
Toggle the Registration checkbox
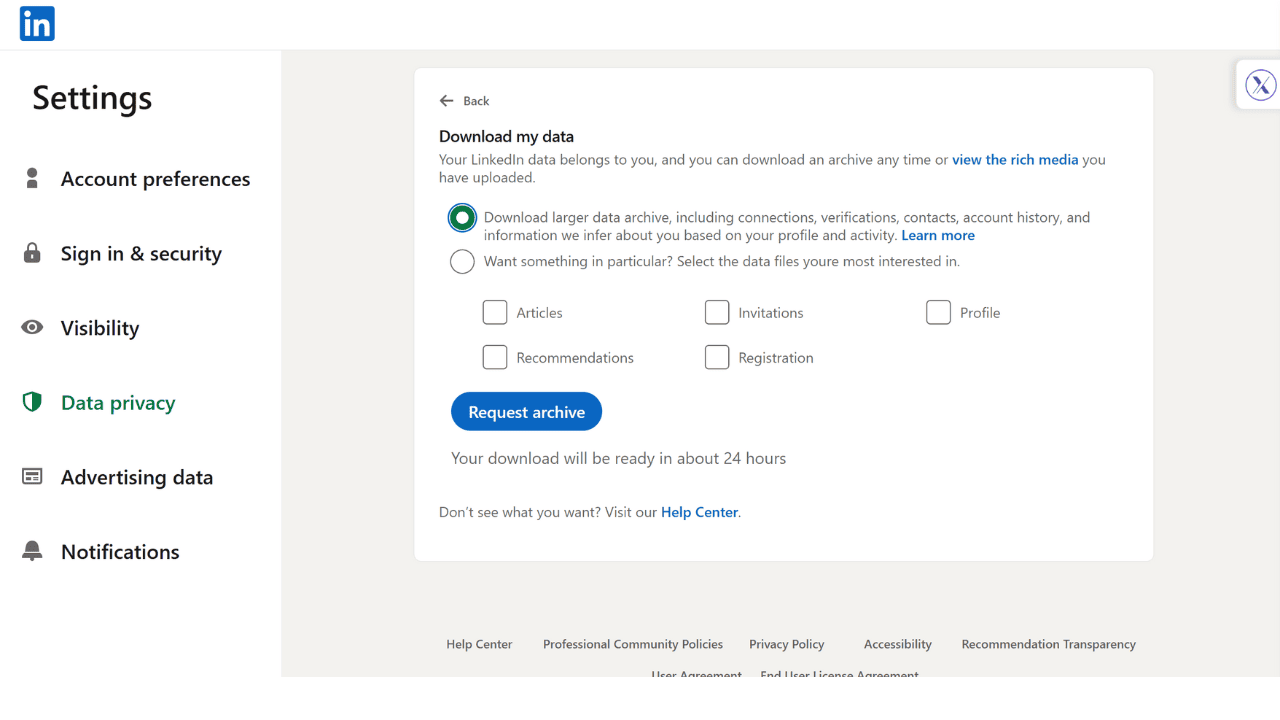(717, 358)
